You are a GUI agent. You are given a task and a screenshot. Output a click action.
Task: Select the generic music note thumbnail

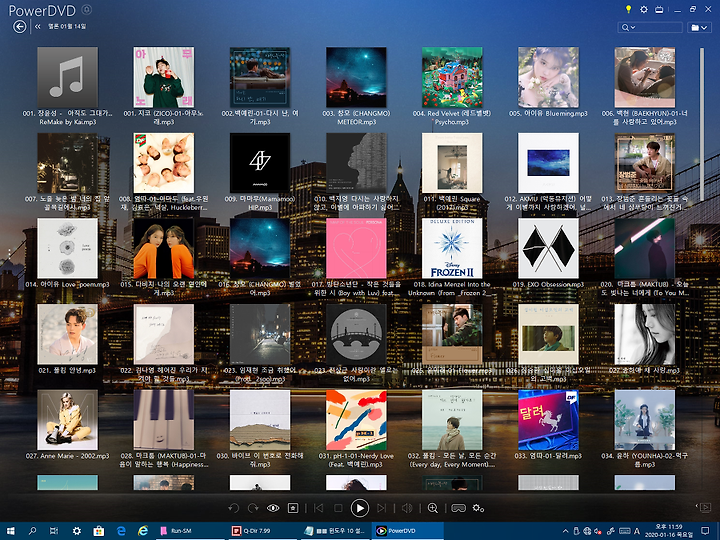tap(68, 77)
